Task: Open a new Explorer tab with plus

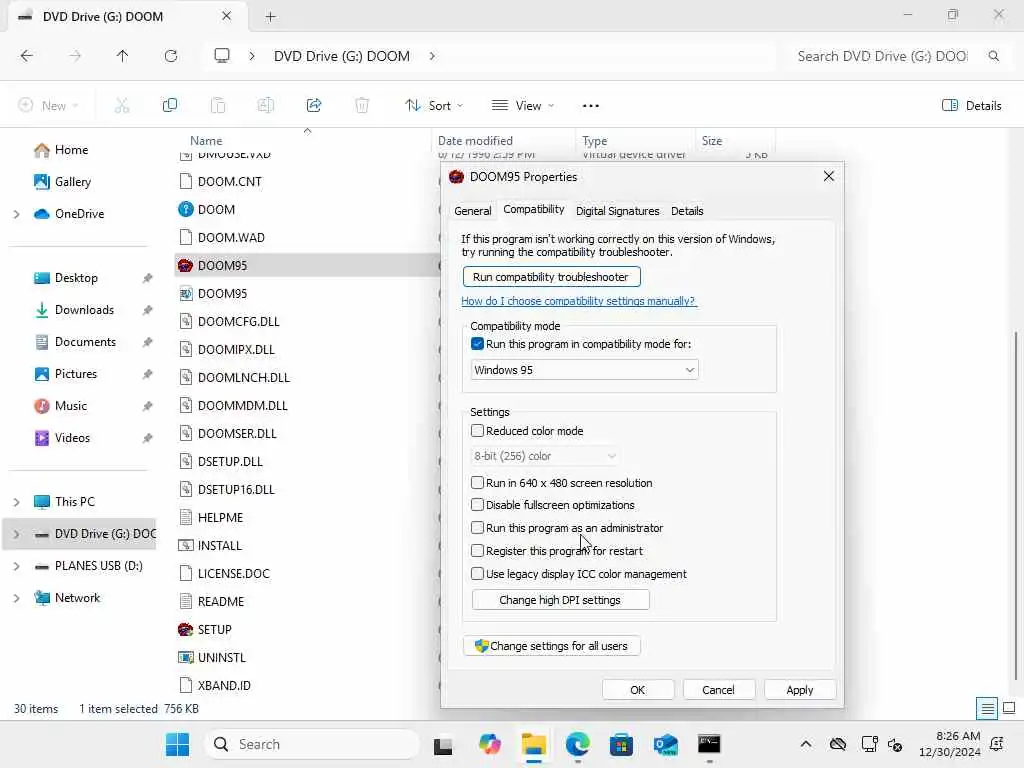Action: pos(270,17)
